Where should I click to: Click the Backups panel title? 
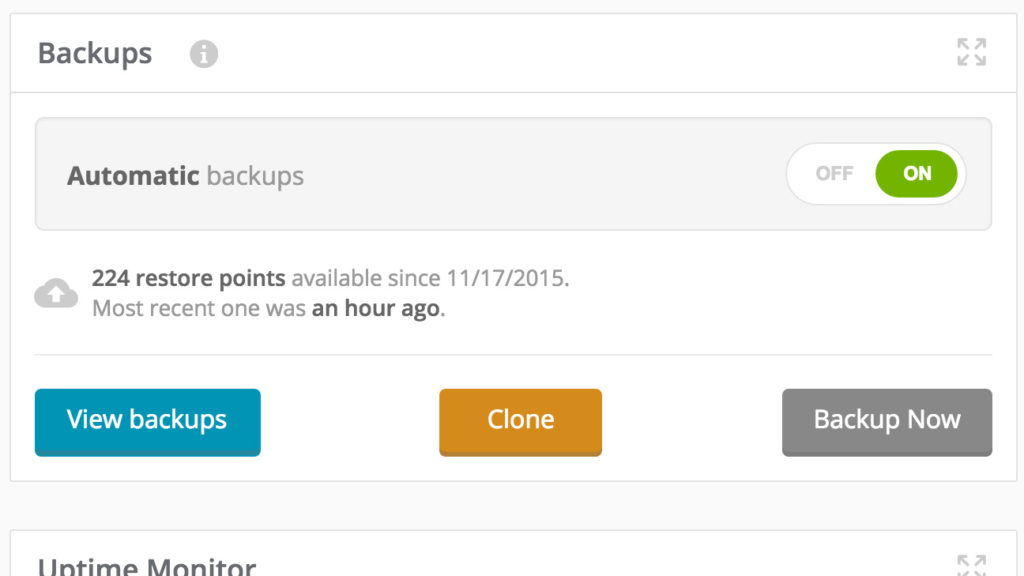[95, 54]
